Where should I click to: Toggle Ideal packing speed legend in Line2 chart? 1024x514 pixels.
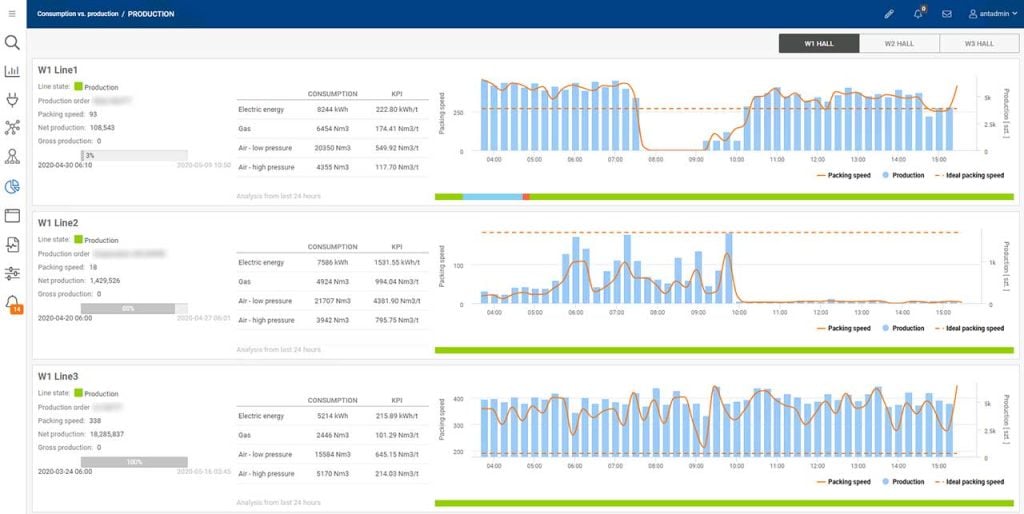point(970,329)
